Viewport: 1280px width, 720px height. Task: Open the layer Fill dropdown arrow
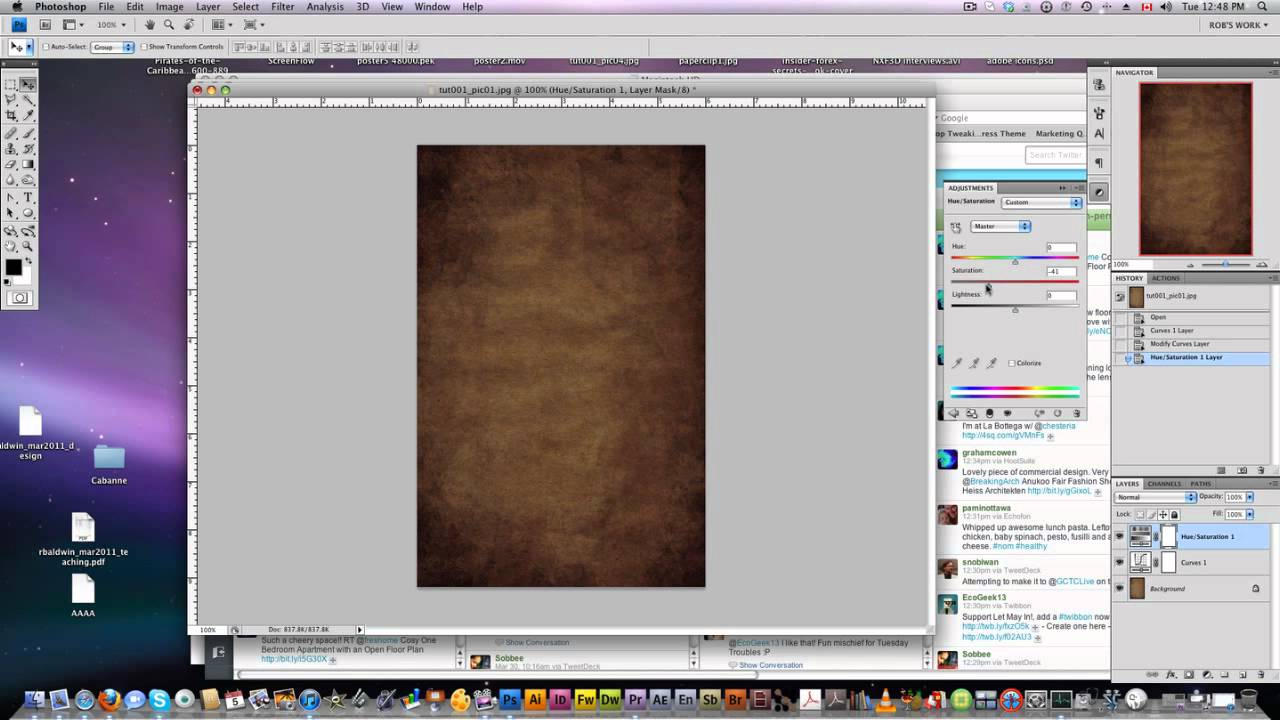(x=1250, y=514)
